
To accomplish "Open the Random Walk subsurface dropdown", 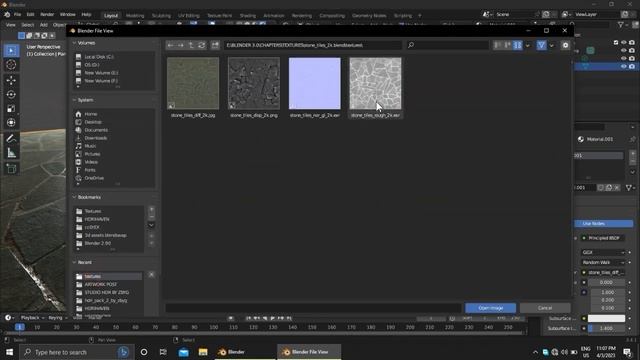I will coord(603,262).
